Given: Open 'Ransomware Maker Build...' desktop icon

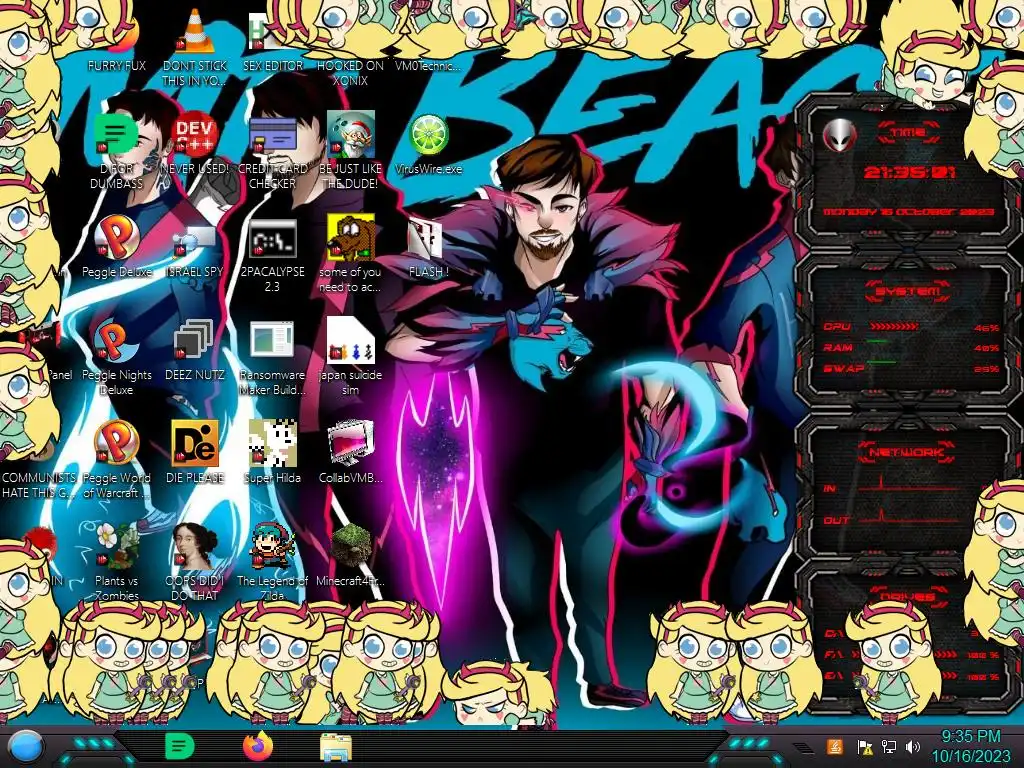Looking at the screenshot, I should pos(272,341).
